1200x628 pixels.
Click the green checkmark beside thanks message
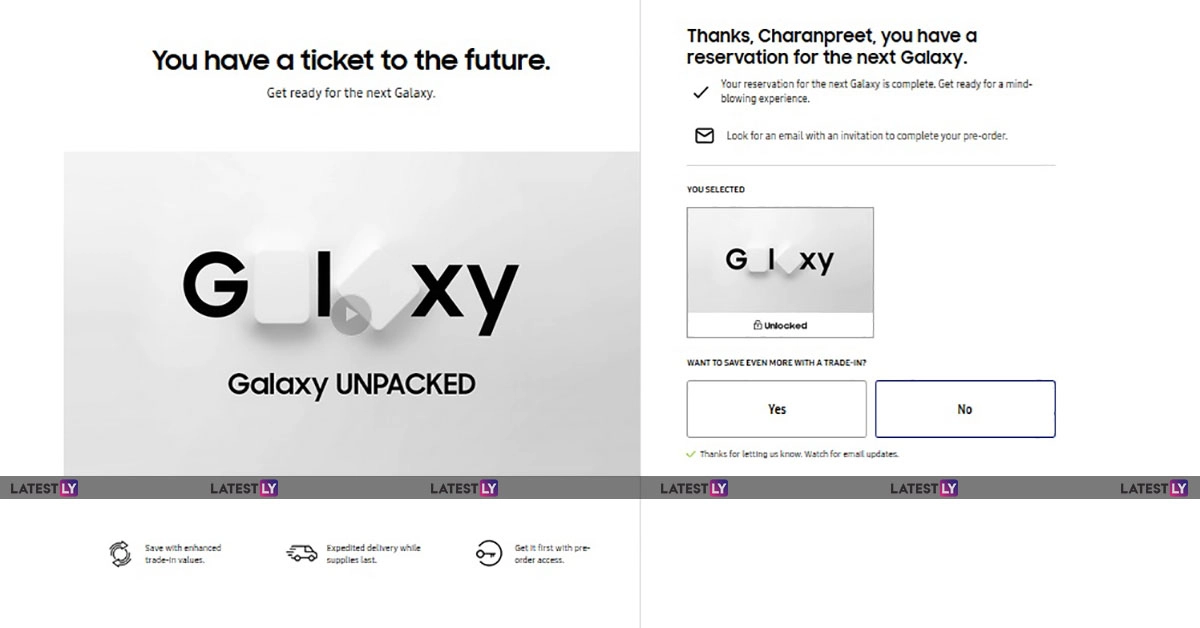click(691, 454)
